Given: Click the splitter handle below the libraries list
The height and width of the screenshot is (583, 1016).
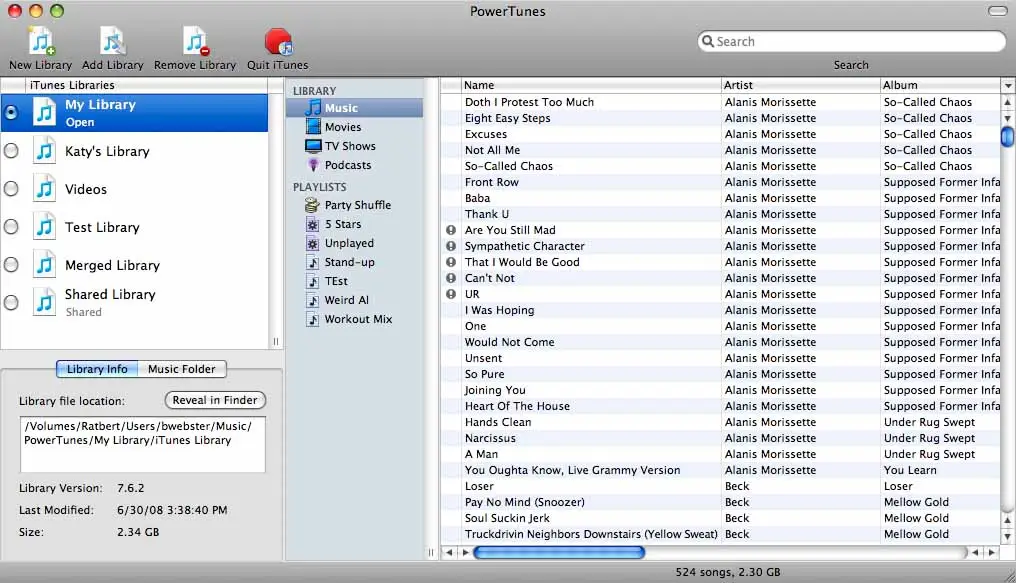Looking at the screenshot, I should (275, 341).
